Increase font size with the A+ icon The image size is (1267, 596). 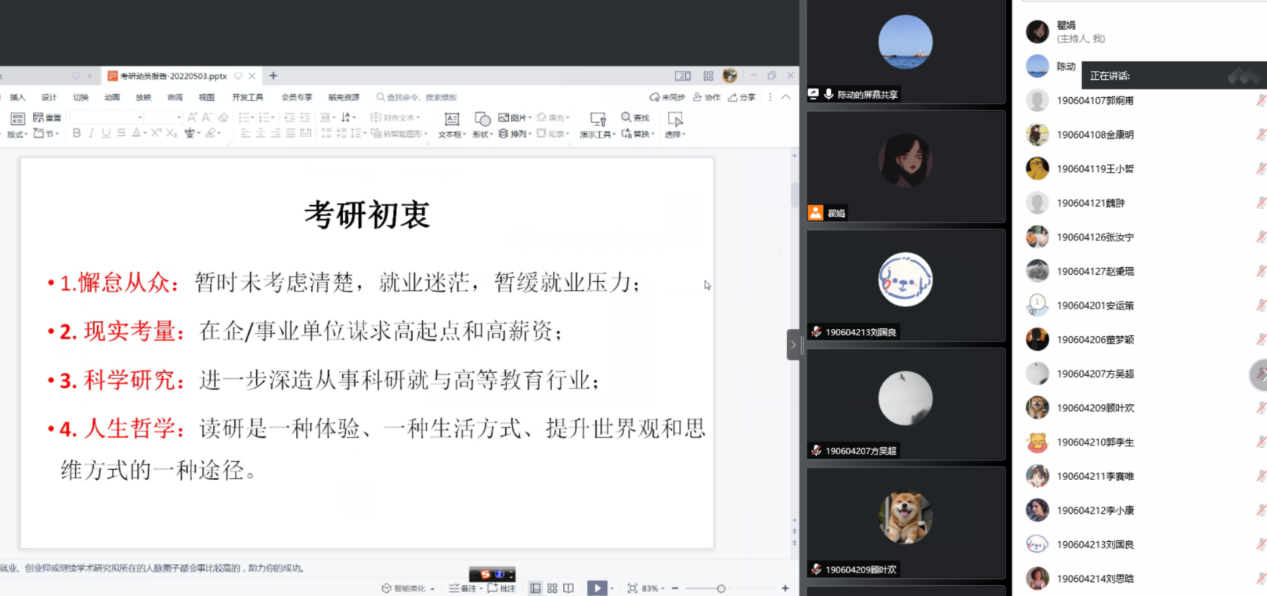coord(192,117)
